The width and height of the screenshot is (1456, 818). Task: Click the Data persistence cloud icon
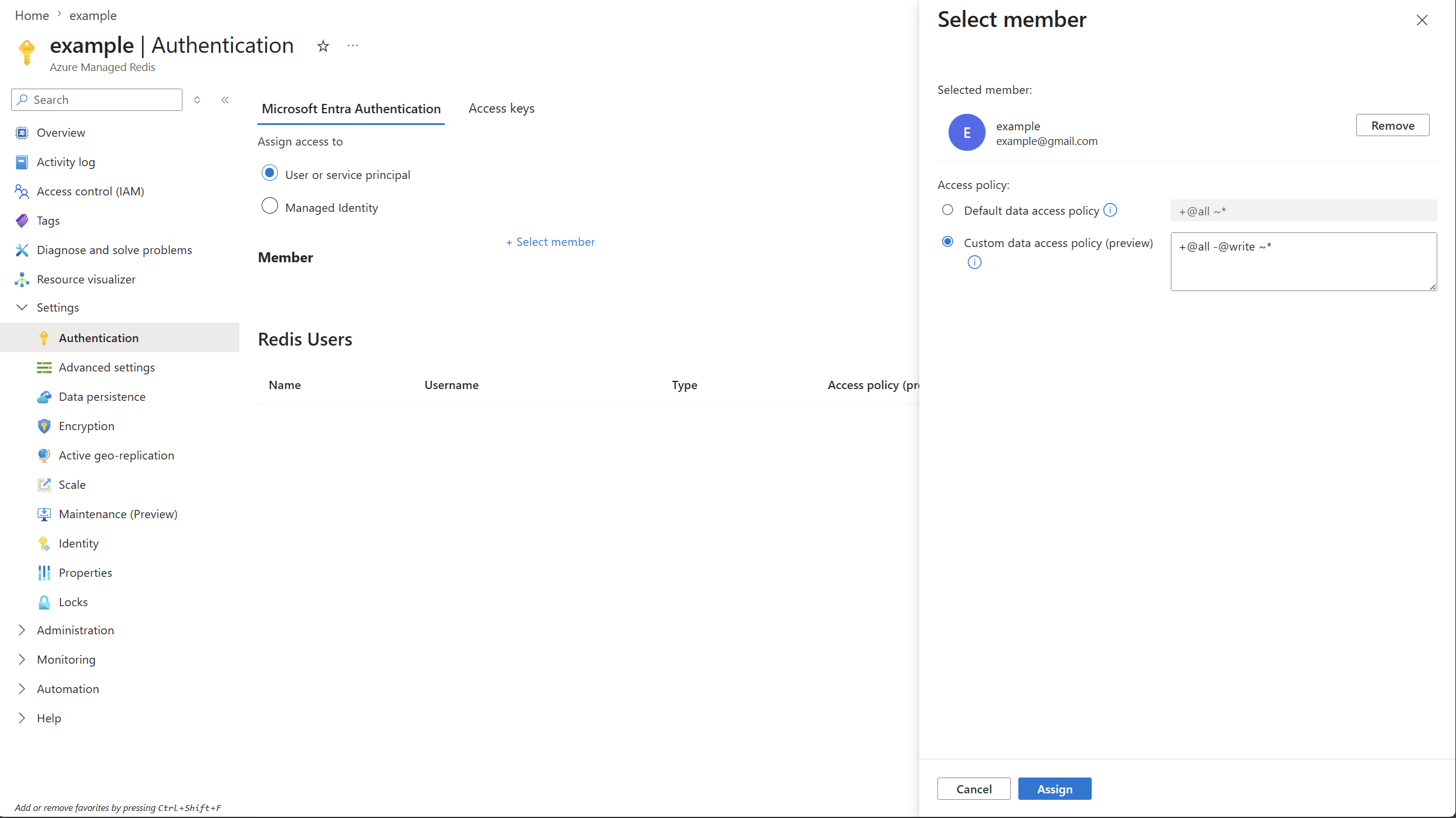click(x=44, y=397)
